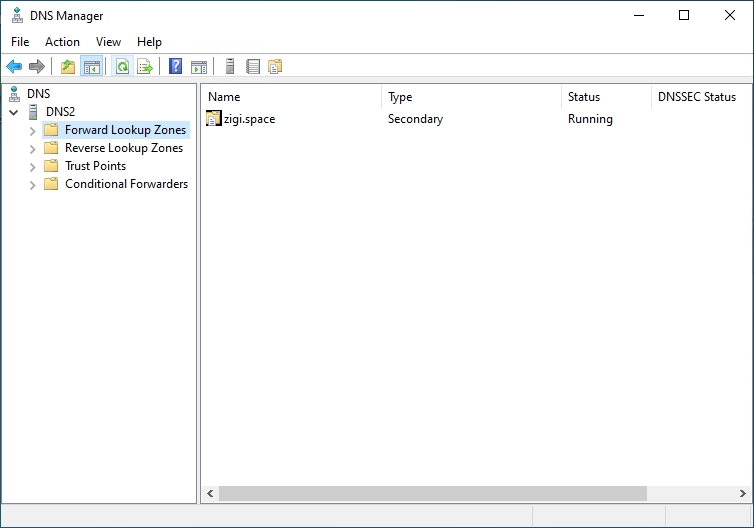Click the horizontal scrollbar thumb
The height and width of the screenshot is (528, 754).
pyautogui.click(x=433, y=493)
